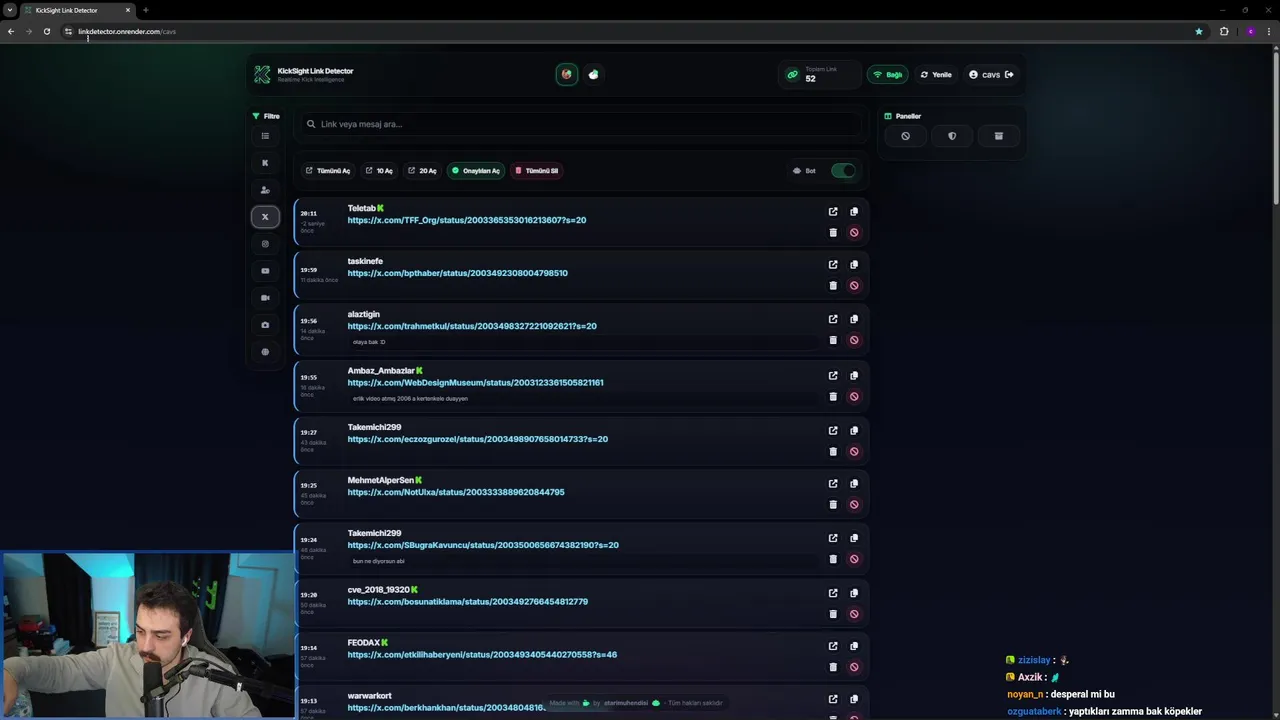Focus the Link veya mesaj ara search field
1280x720 pixels.
[x=583, y=124]
